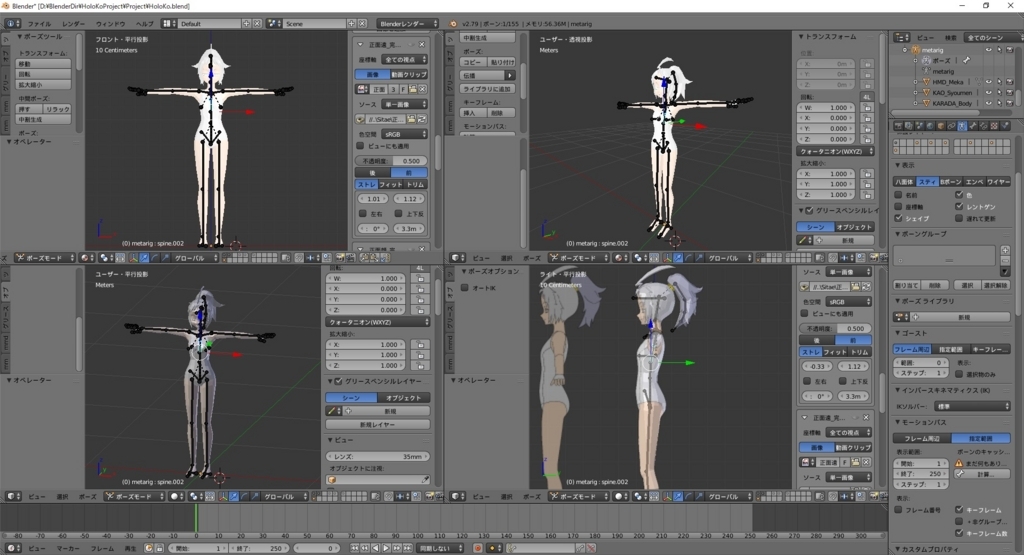Adjust the rotation W 1.000 field in top-right panel
Screen dimensions: 1024x555
click(x=828, y=108)
